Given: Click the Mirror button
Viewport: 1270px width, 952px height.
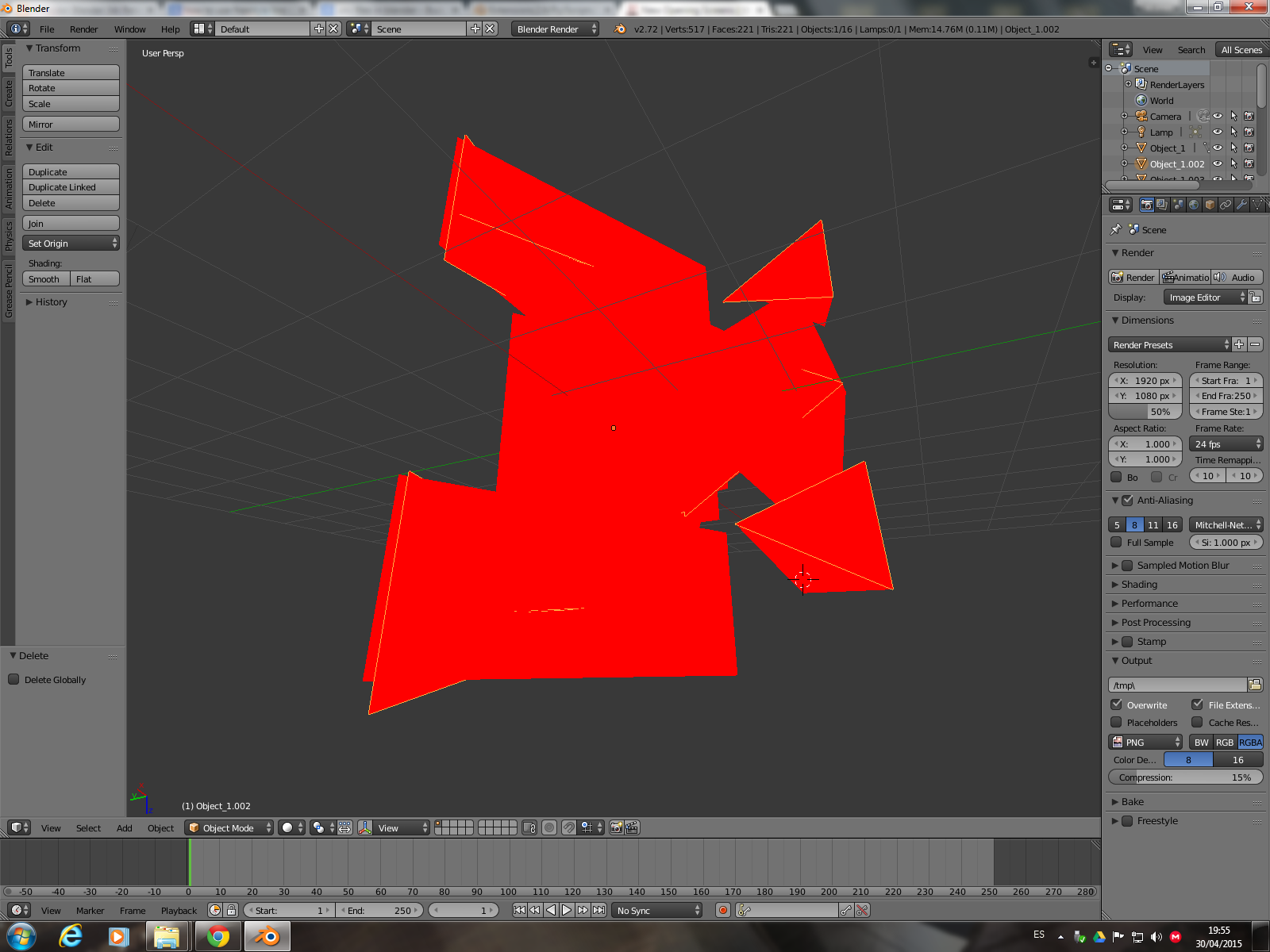Looking at the screenshot, I should pos(71,125).
